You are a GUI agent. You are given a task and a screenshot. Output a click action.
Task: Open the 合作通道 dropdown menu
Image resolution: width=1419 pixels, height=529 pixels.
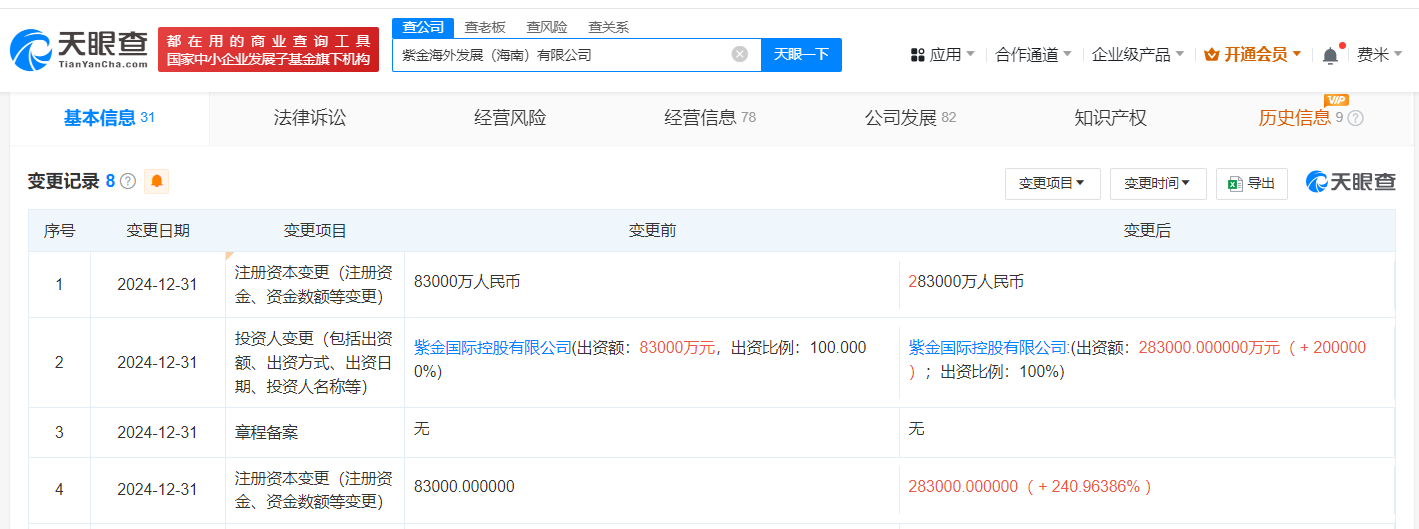1033,55
